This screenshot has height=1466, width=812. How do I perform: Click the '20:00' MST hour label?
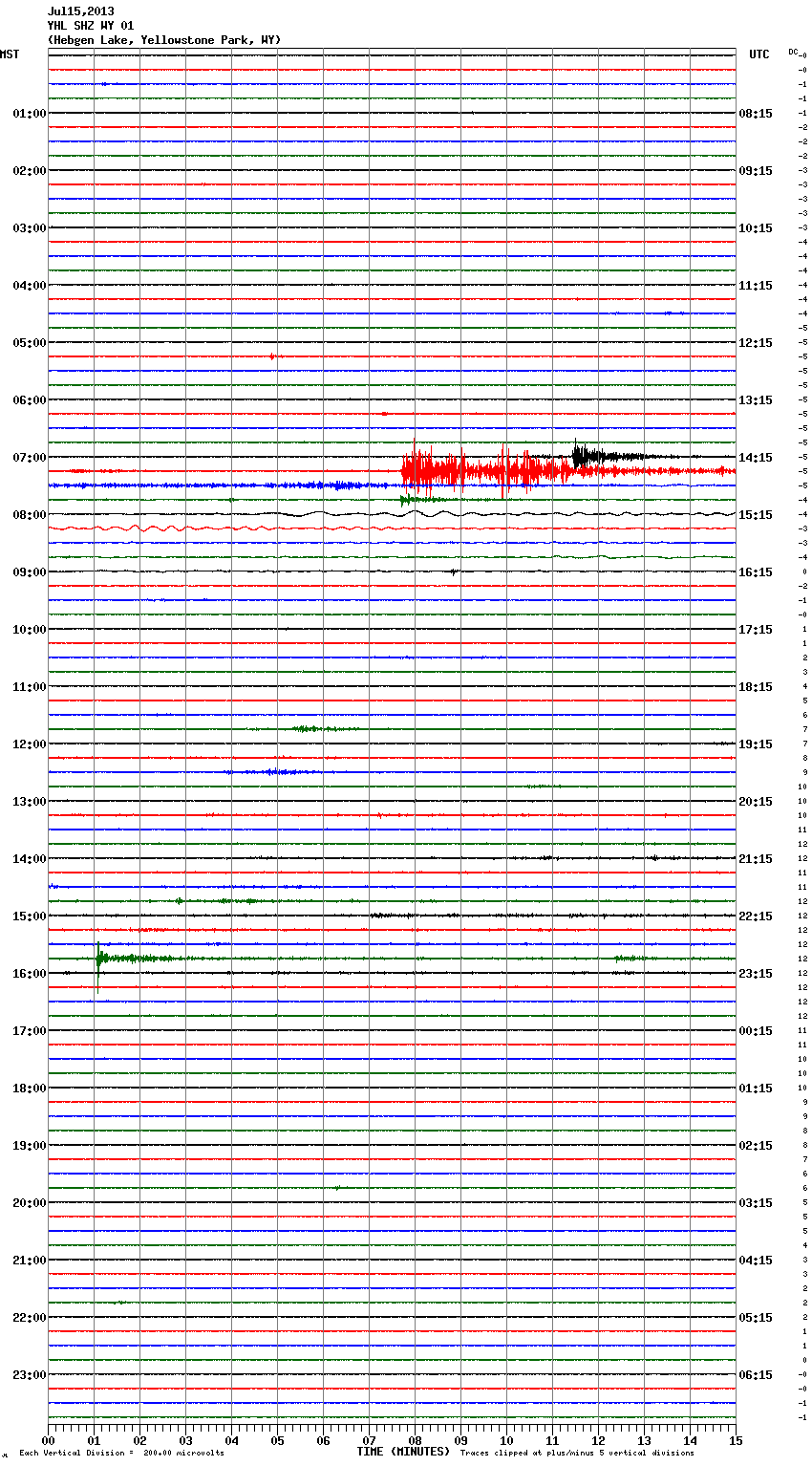point(30,1203)
